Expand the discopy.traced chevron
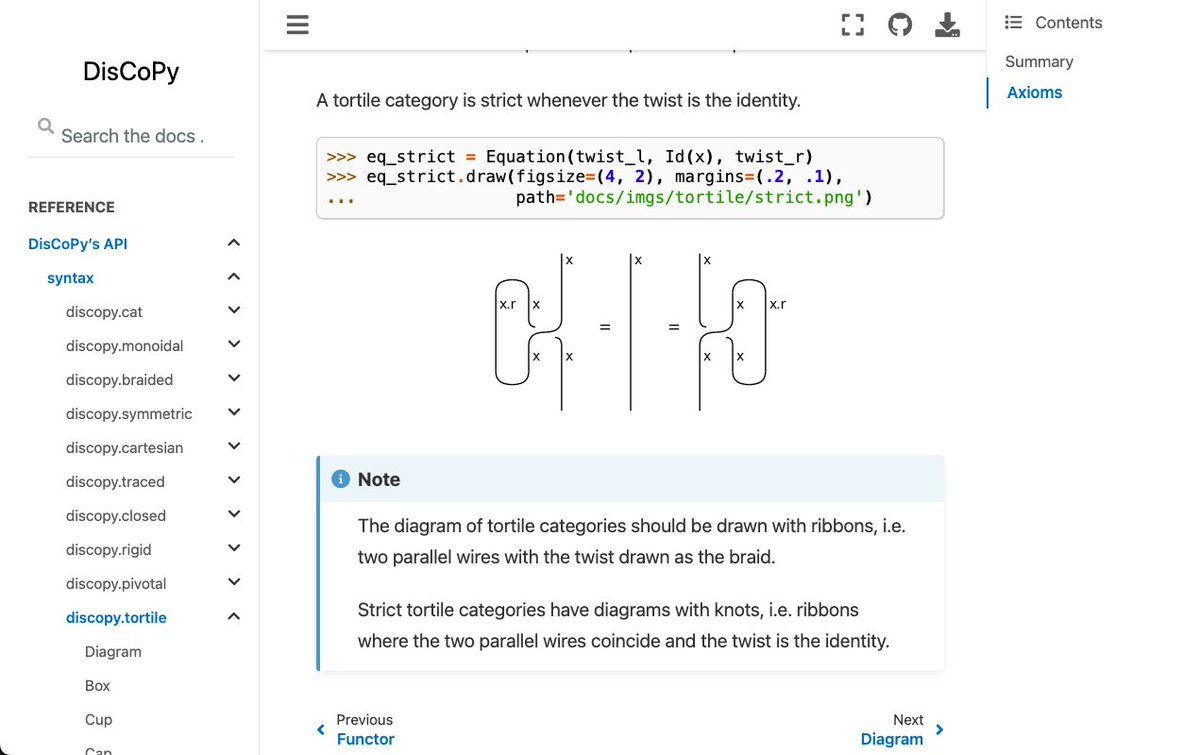This screenshot has height=755, width=1200. point(234,481)
